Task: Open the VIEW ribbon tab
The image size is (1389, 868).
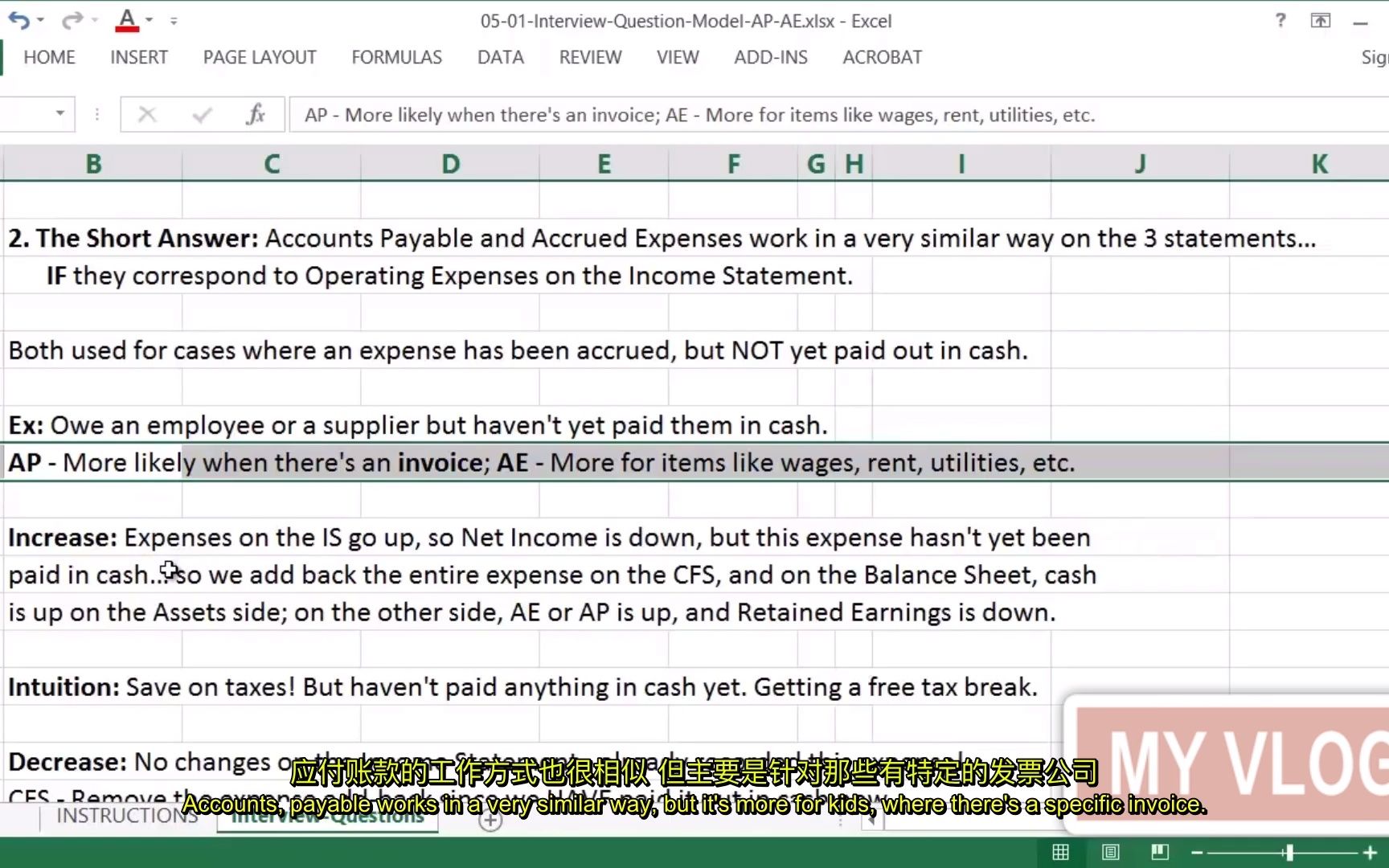Action: pyautogui.click(x=678, y=58)
